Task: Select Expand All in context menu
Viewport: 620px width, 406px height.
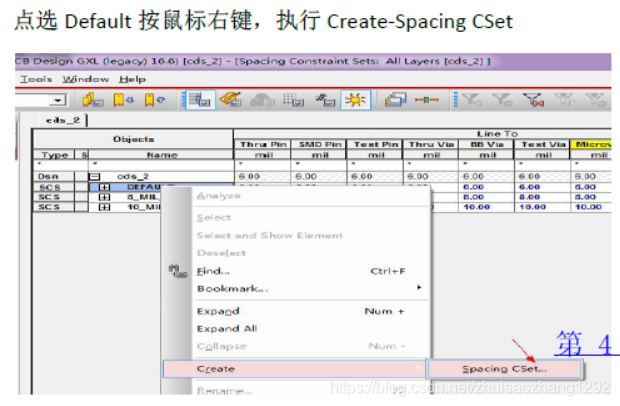Action: tap(227, 328)
